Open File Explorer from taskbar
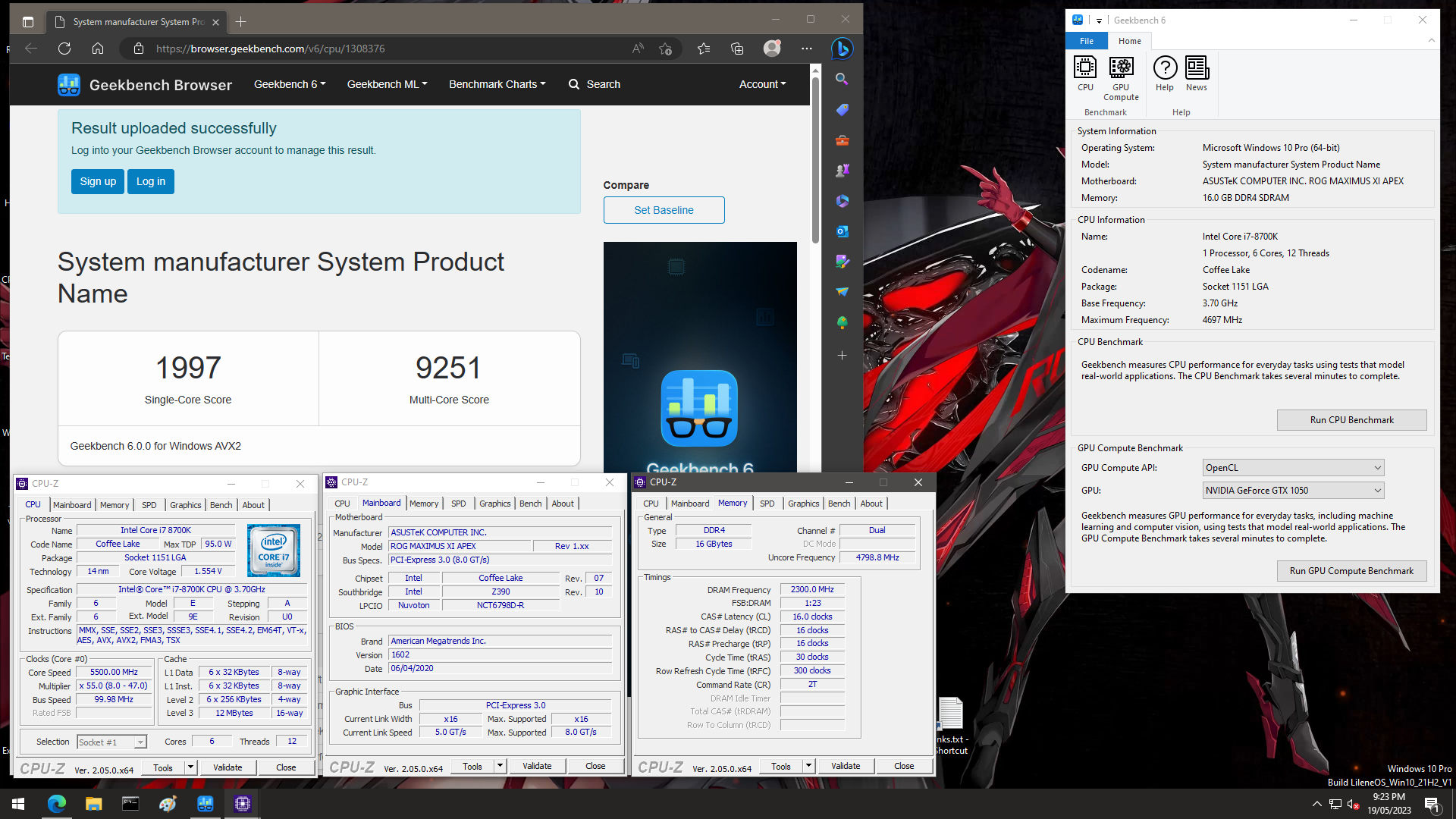Viewport: 1456px width, 819px height. pyautogui.click(x=93, y=804)
